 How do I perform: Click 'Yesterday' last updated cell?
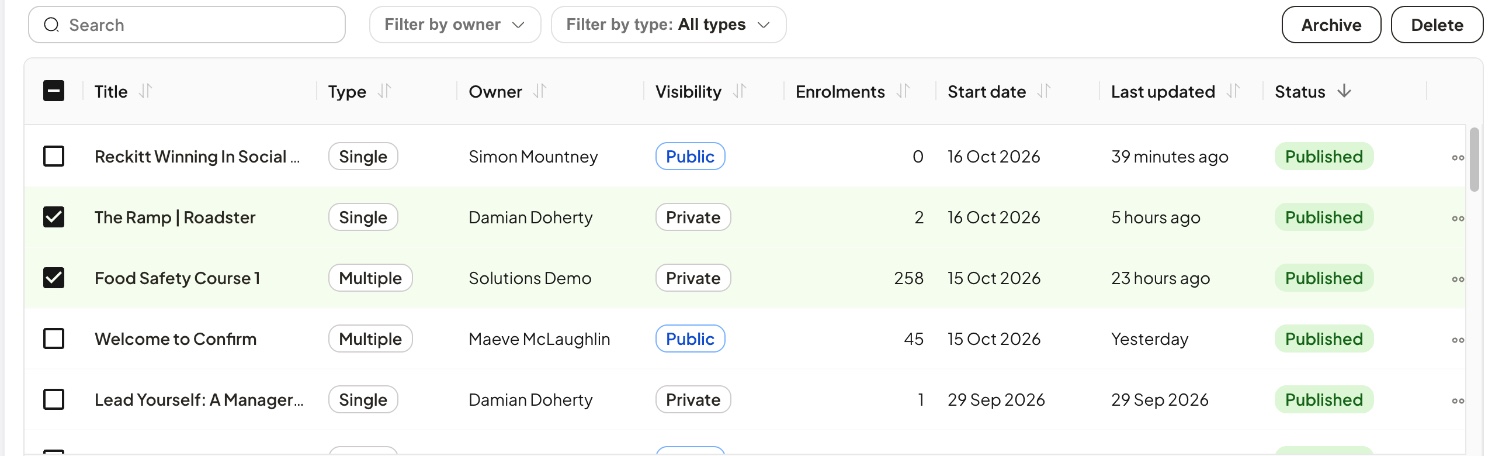click(1150, 339)
